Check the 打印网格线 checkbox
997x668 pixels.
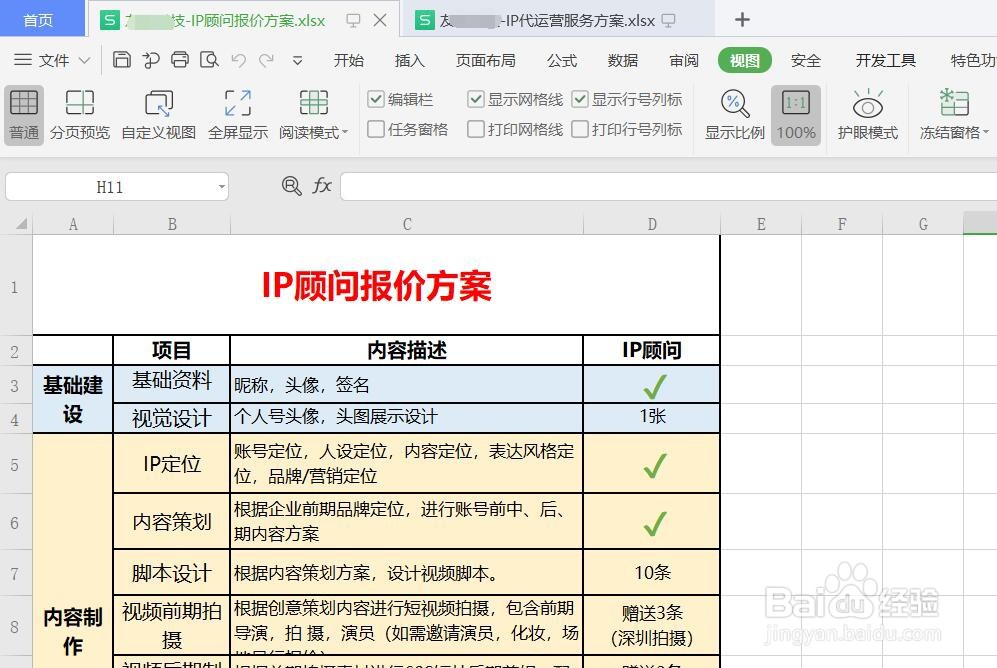478,128
